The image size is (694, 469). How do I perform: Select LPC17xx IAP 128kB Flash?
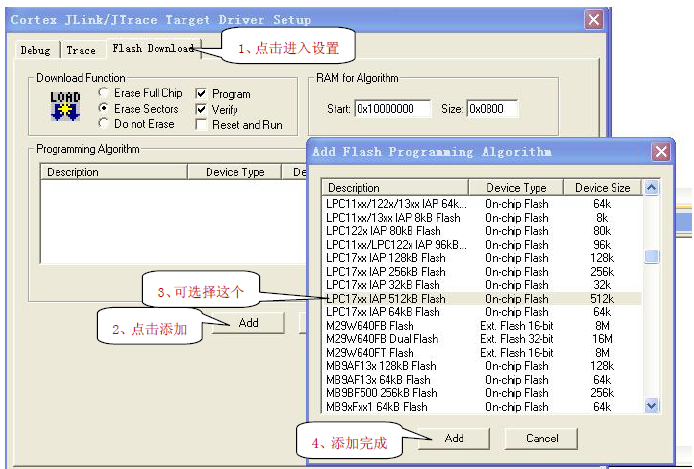482,258
